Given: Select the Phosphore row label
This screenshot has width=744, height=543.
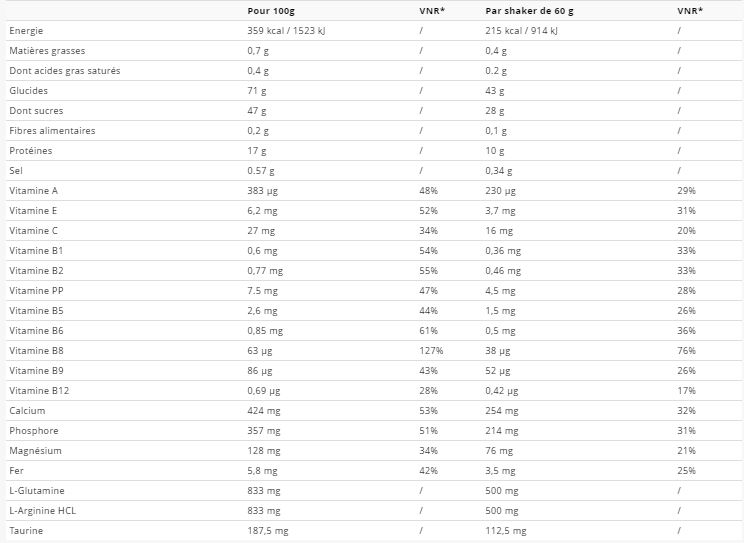Looking at the screenshot, I should (33, 430).
